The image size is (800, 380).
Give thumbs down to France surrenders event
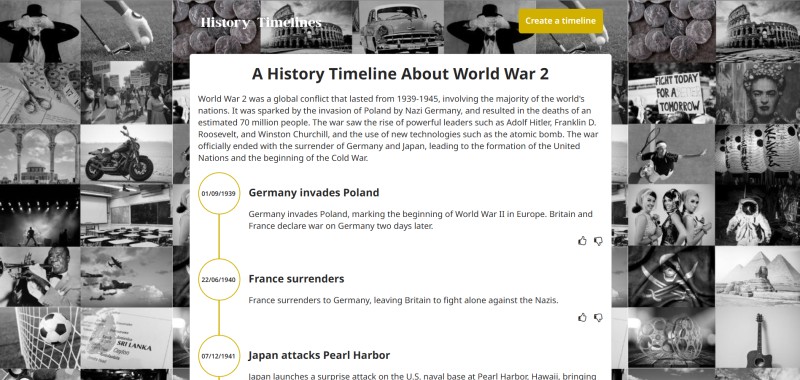click(598, 317)
